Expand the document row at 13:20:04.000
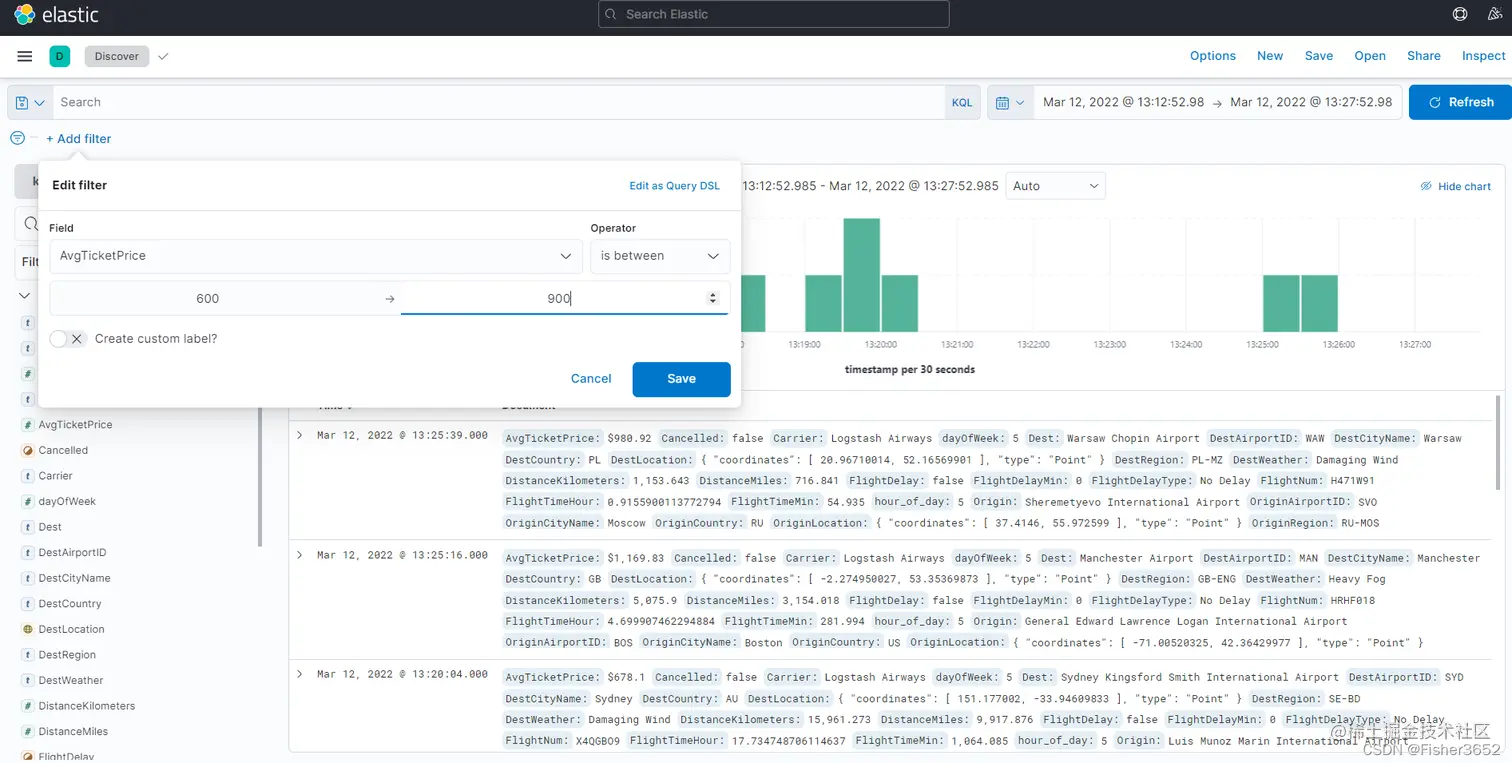This screenshot has height=763, width=1512. [x=299, y=674]
